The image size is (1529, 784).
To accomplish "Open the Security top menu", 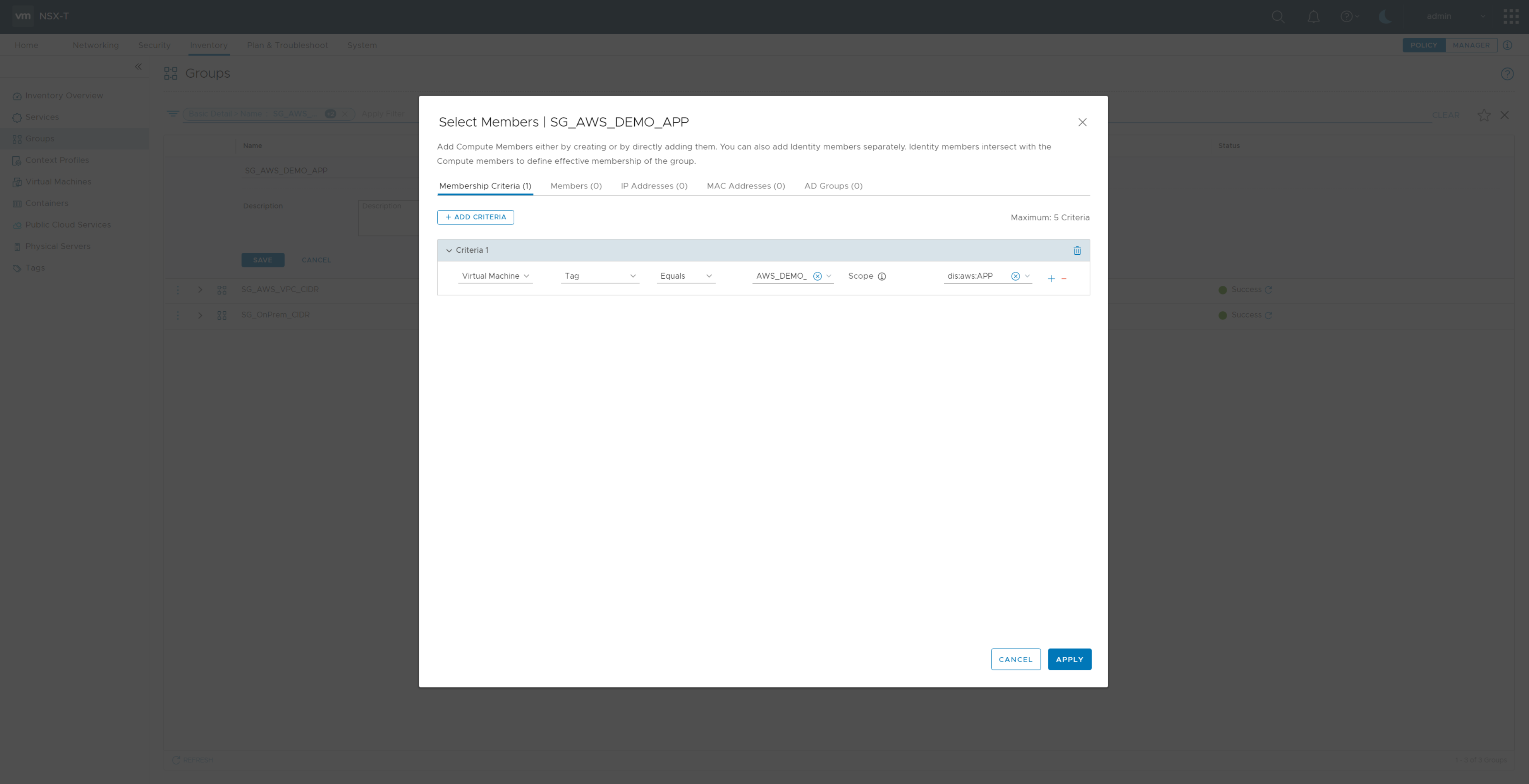I will 154,45.
